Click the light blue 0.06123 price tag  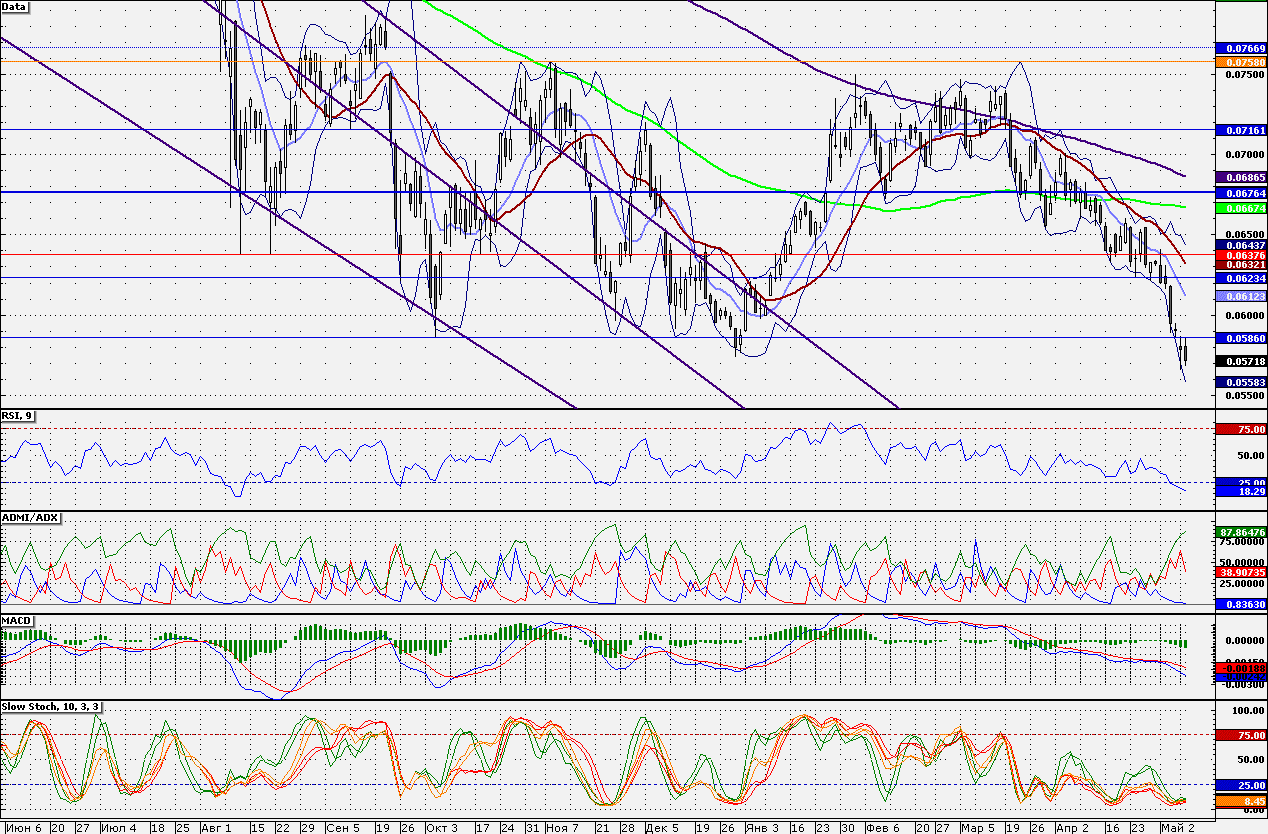coord(1239,297)
